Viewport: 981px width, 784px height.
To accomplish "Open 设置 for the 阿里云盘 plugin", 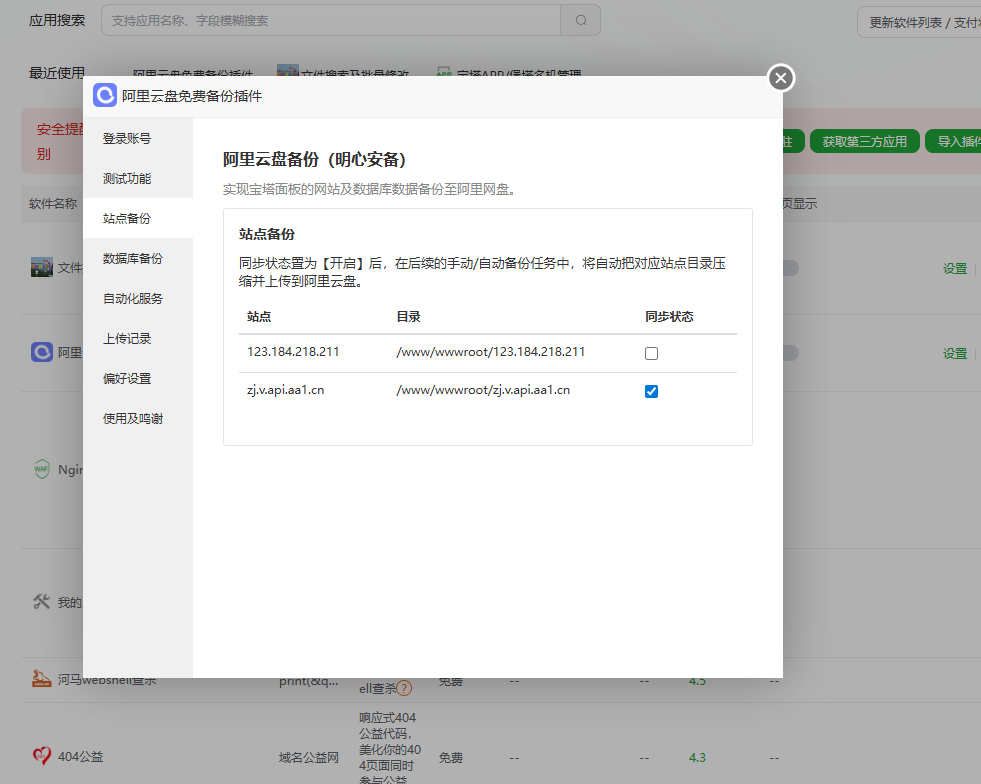I will [x=955, y=353].
